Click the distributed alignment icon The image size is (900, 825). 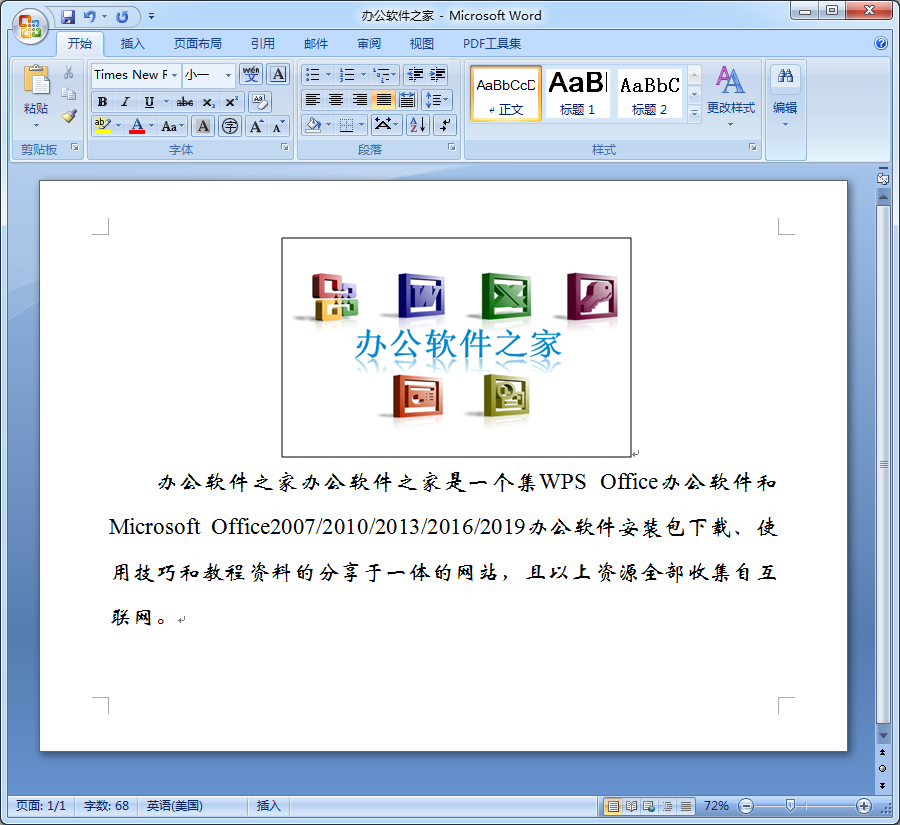point(407,100)
